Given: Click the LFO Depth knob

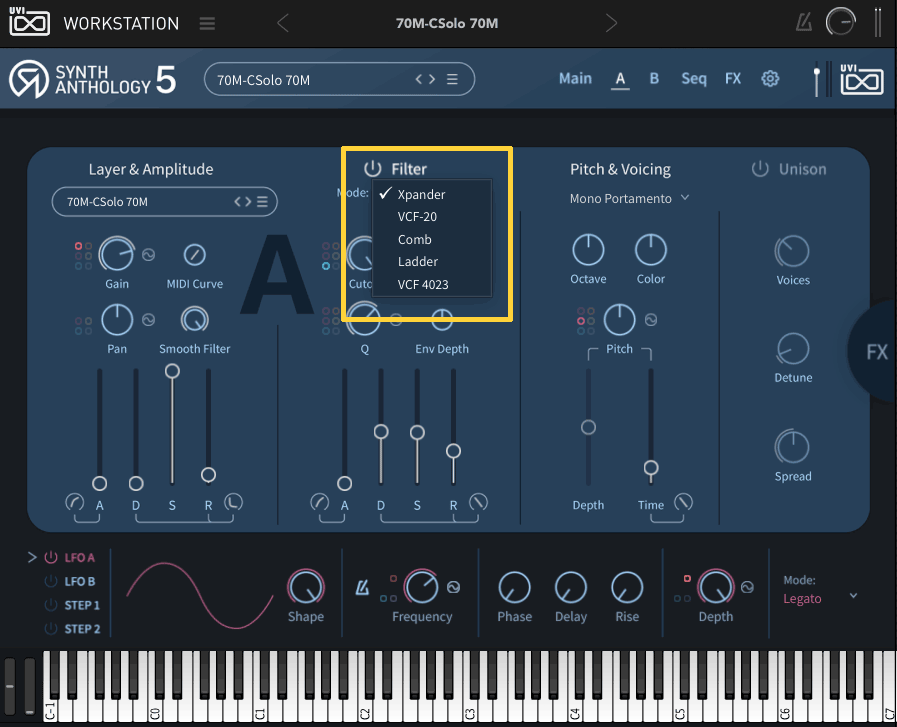Looking at the screenshot, I should click(715, 587).
